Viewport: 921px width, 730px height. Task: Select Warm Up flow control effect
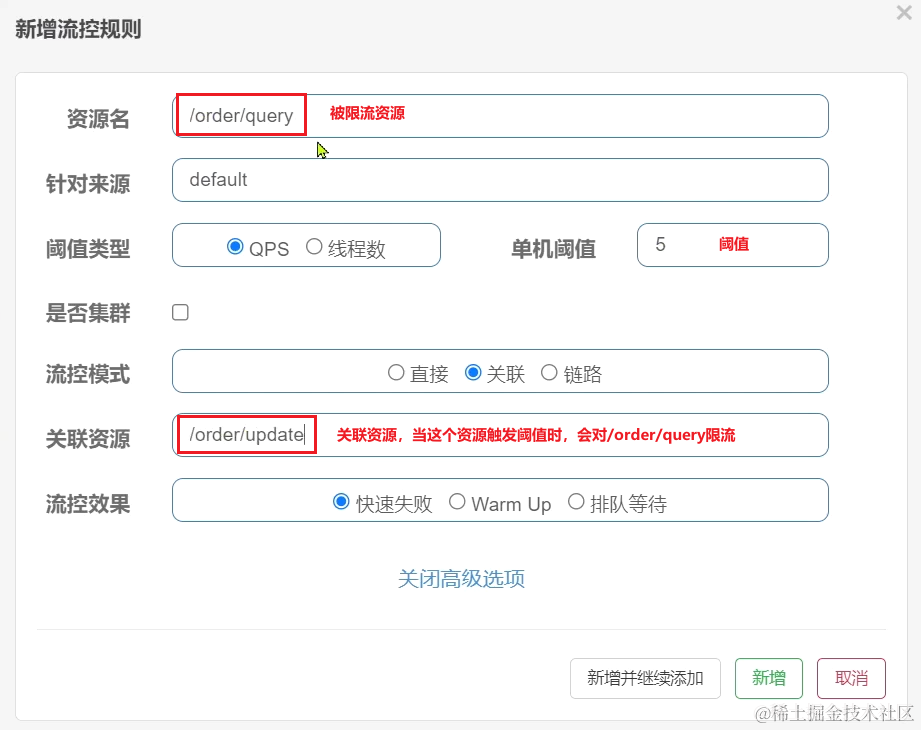pyautogui.click(x=457, y=502)
